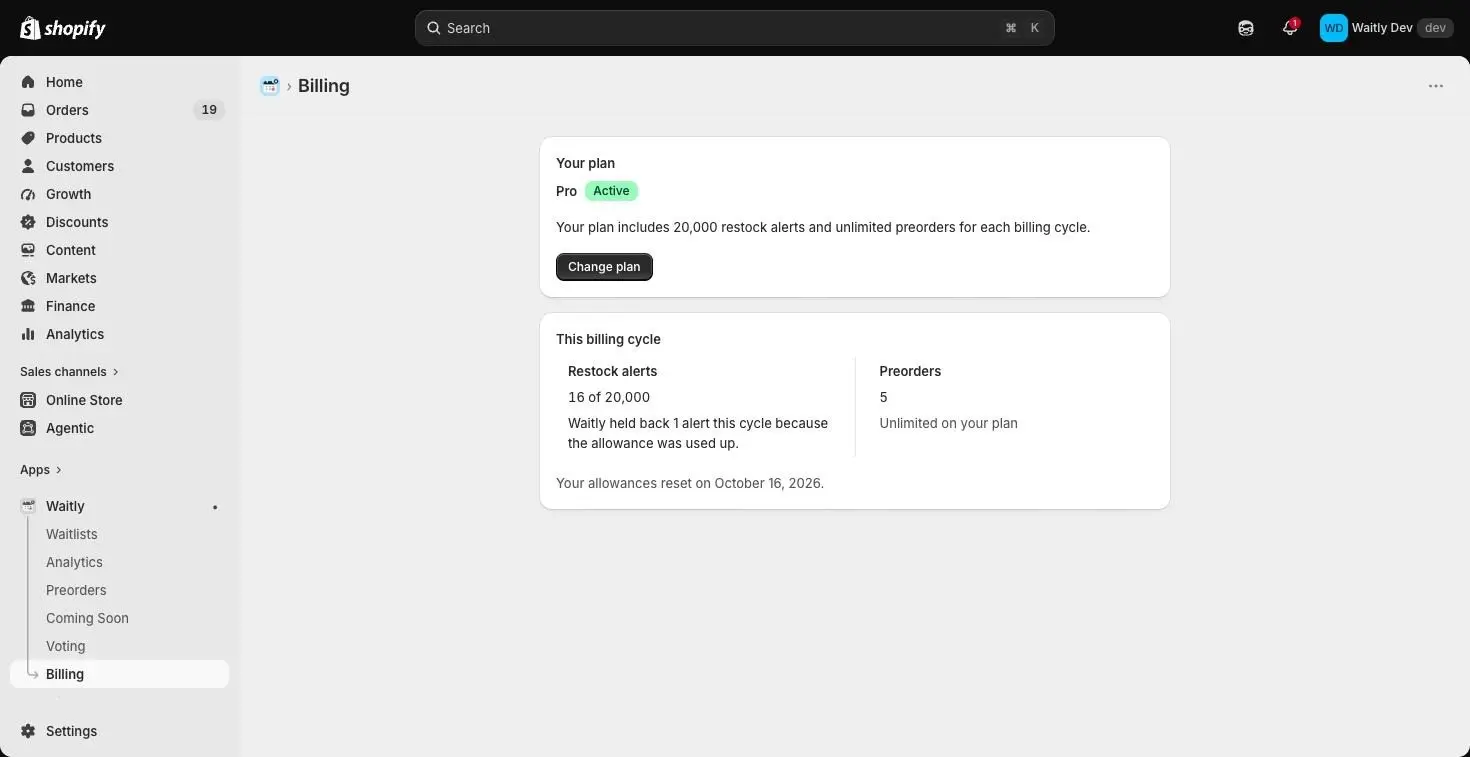Open the Waitly Dev account menu
The image size is (1470, 757).
[1386, 28]
